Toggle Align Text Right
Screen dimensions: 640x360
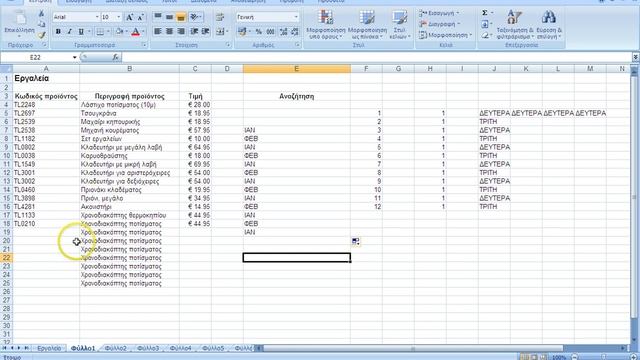181,31
